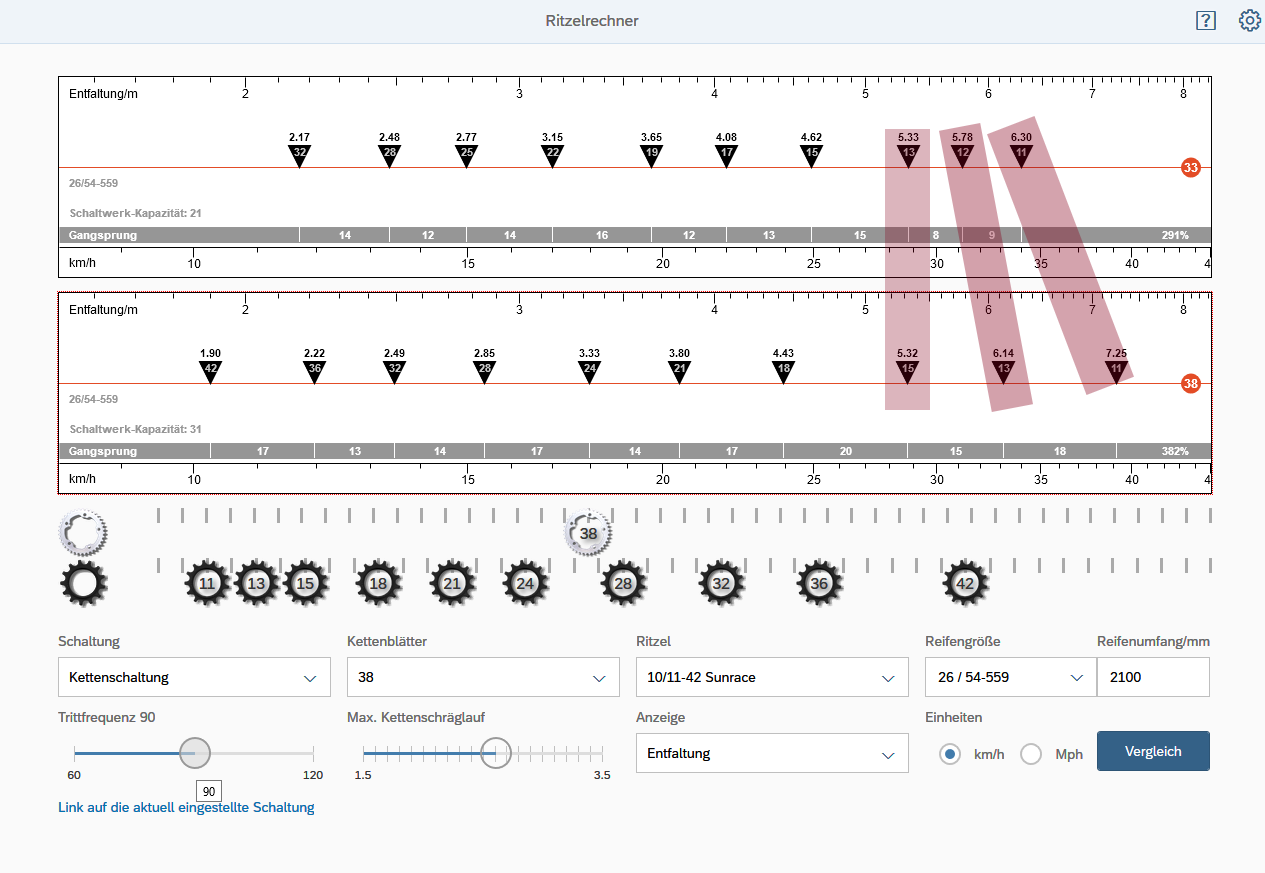Select the 42-tooth sprocket icon

click(x=965, y=583)
